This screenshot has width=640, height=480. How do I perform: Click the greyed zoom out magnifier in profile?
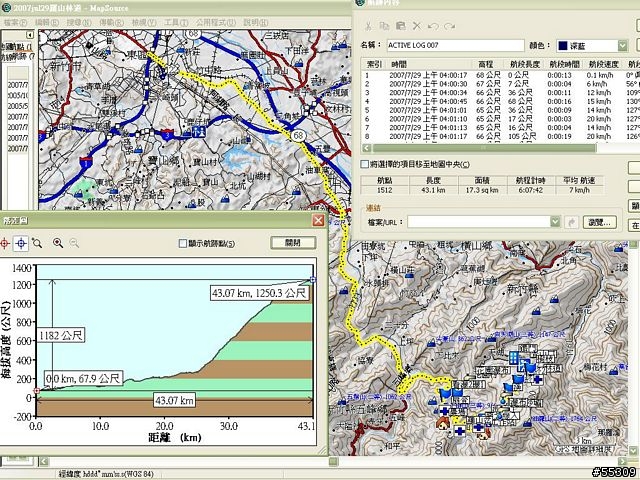click(74, 243)
